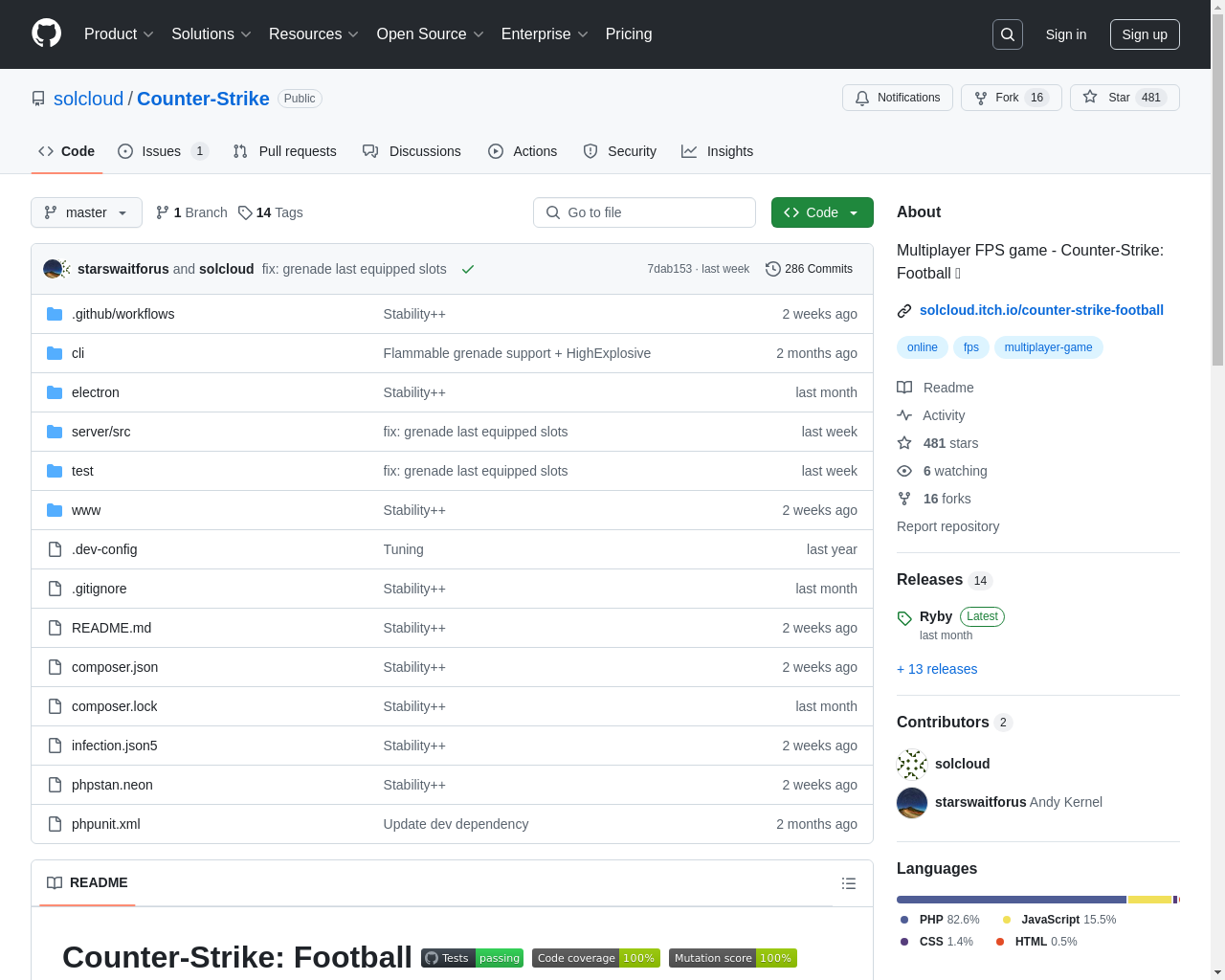1225x980 pixels.
Task: Click the fps topic tag
Action: pos(971,347)
